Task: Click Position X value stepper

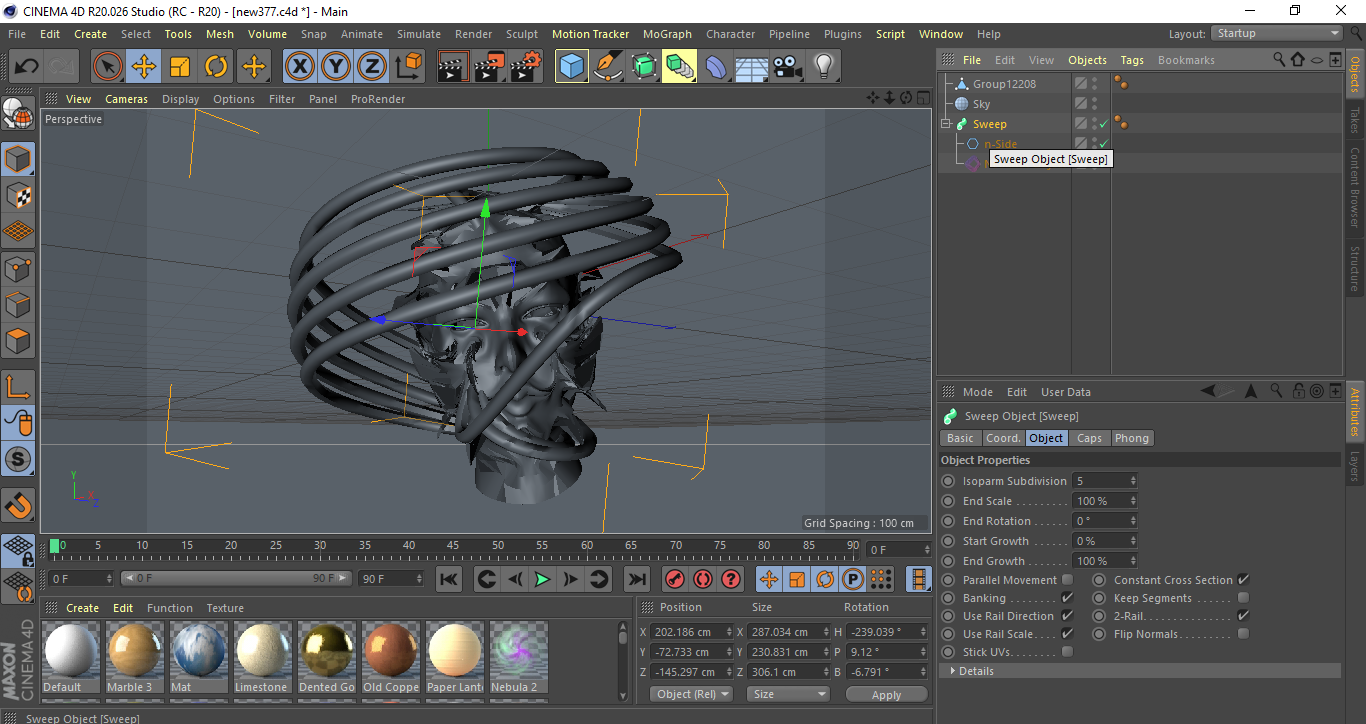Action: [x=728, y=632]
